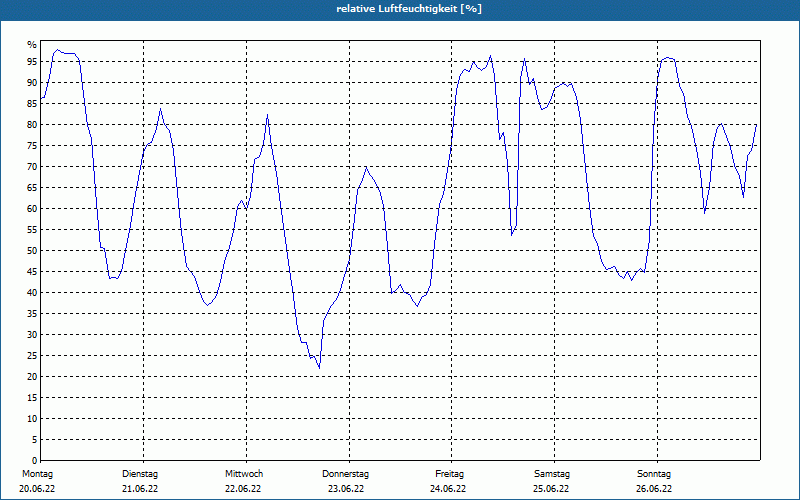This screenshot has height=500, width=800.
Task: Click the y-axis value '15'
Action: (x=32, y=397)
